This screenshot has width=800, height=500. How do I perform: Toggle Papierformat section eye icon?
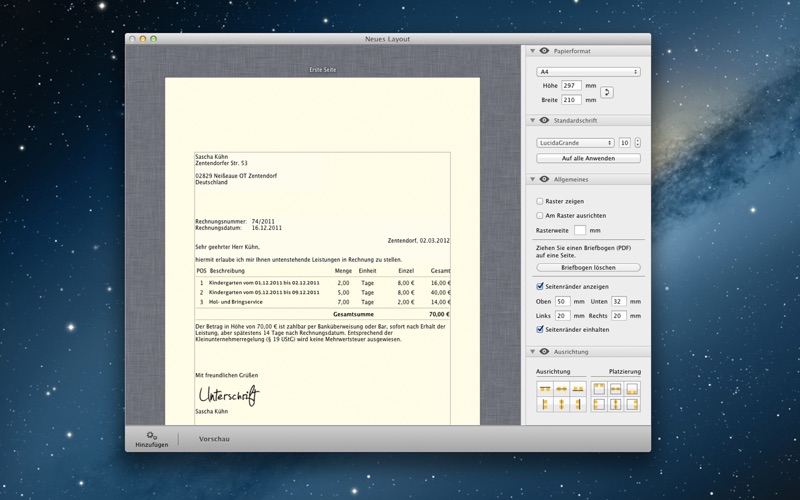point(544,51)
